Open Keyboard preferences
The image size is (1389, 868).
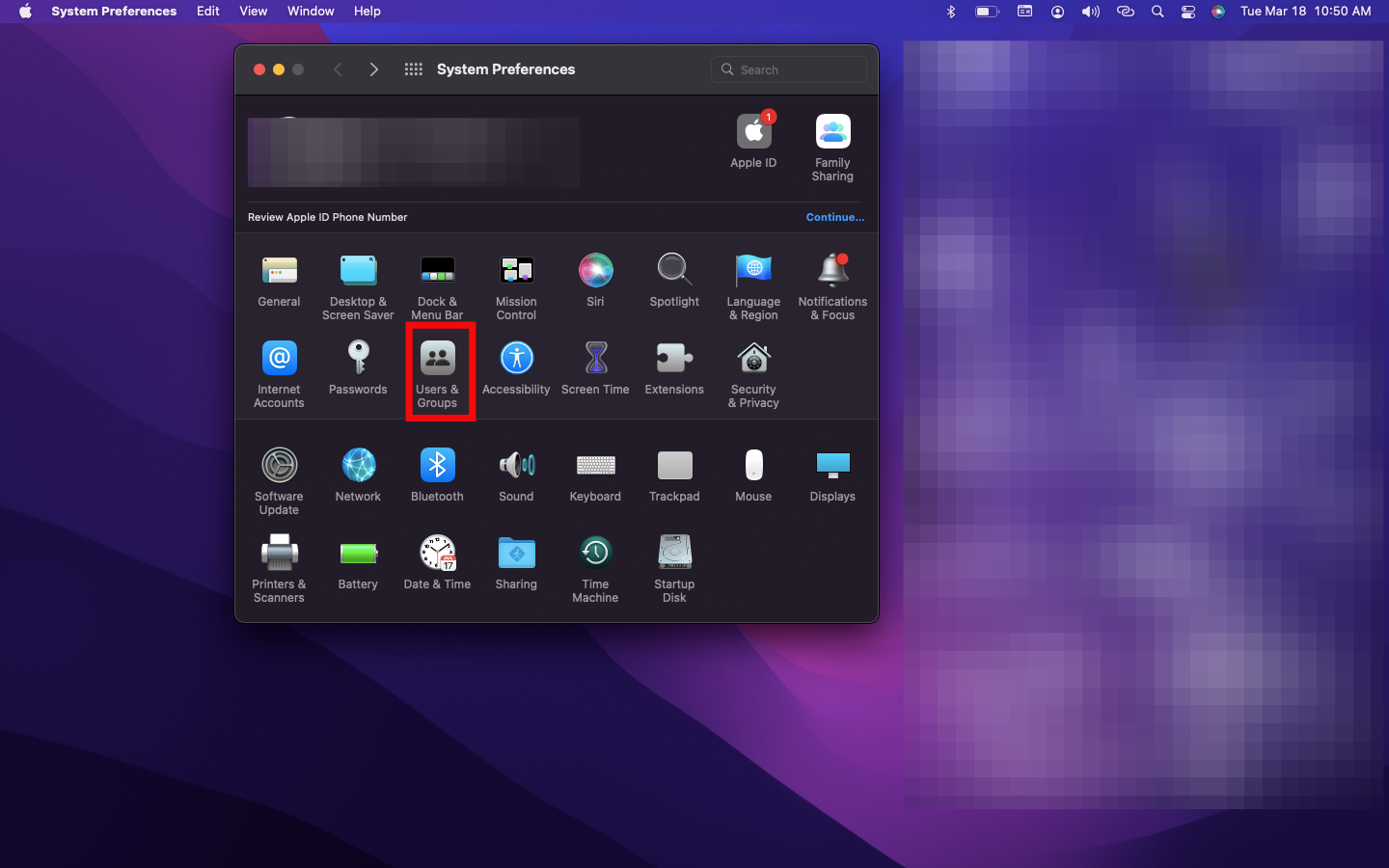point(595,475)
